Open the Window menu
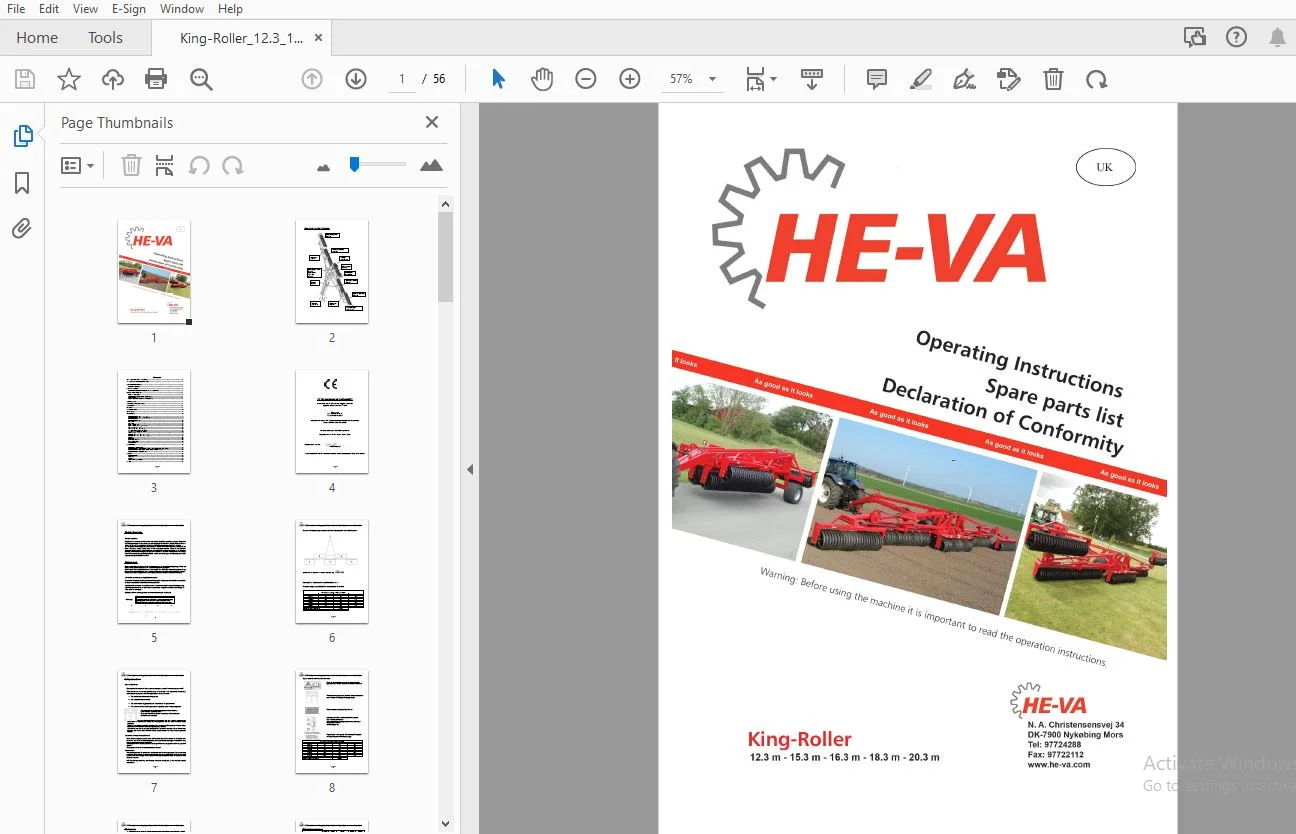 [x=182, y=9]
